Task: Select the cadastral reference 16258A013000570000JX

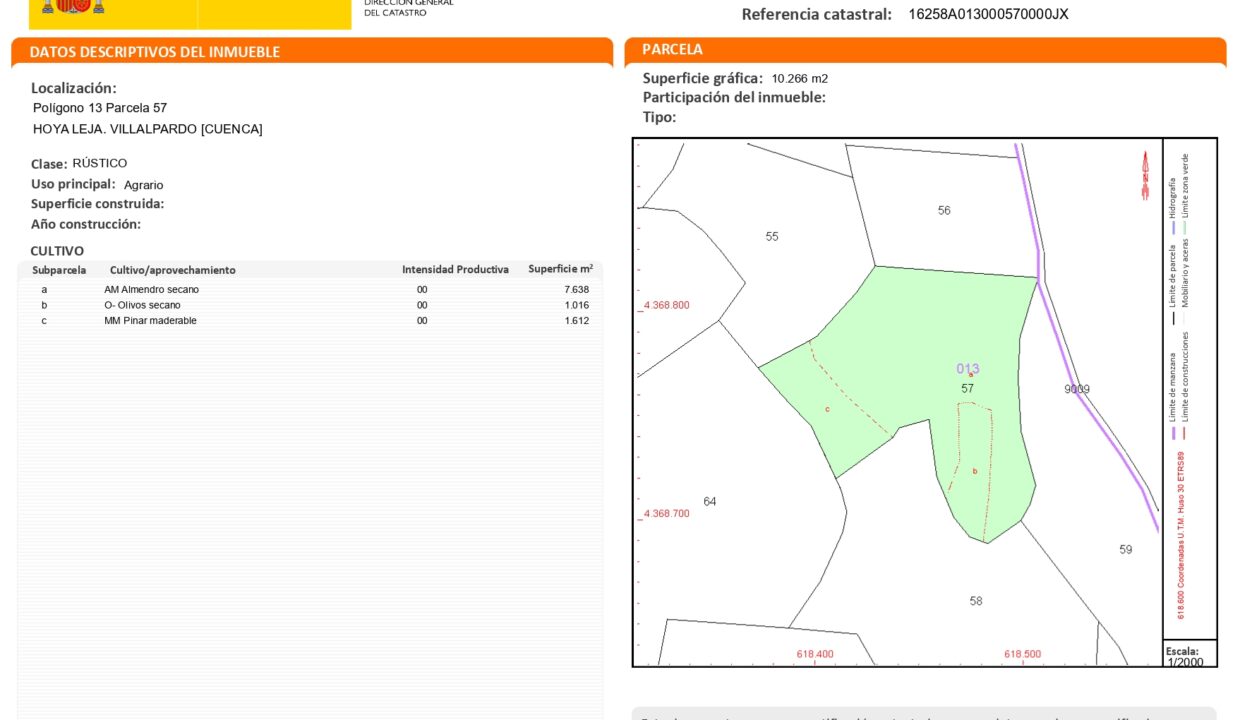Action: [x=988, y=14]
